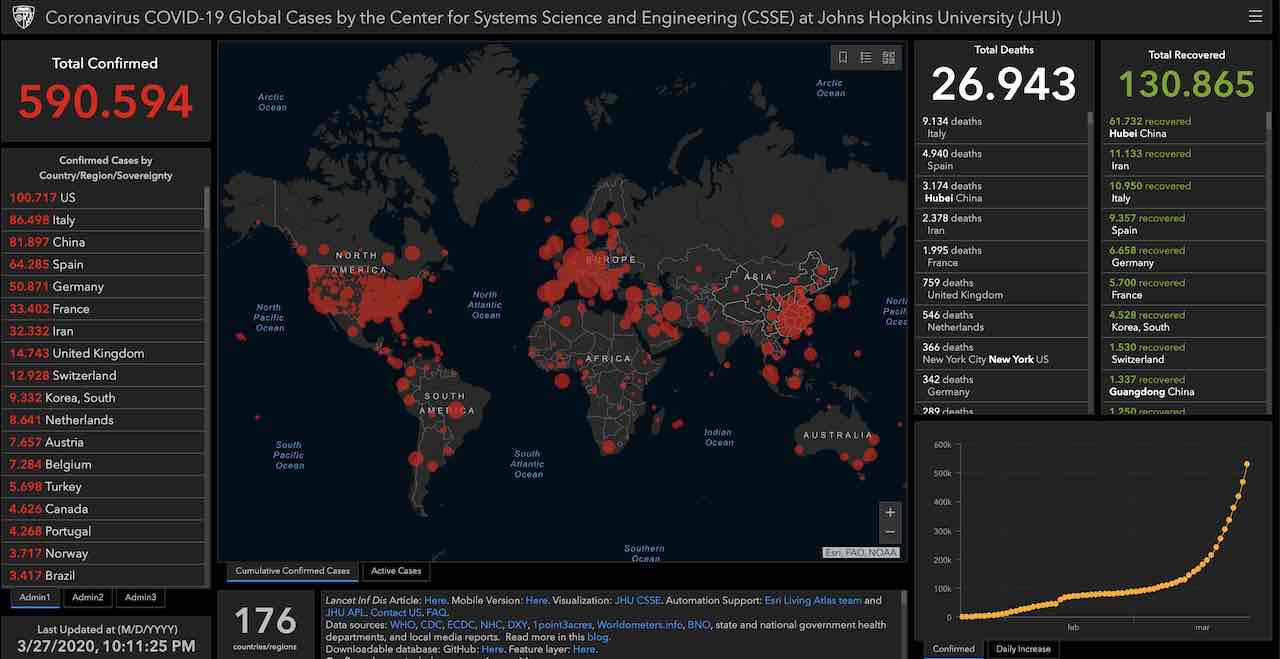Open the basemap gallery grid icon
The height and width of the screenshot is (659, 1280).
pos(889,58)
